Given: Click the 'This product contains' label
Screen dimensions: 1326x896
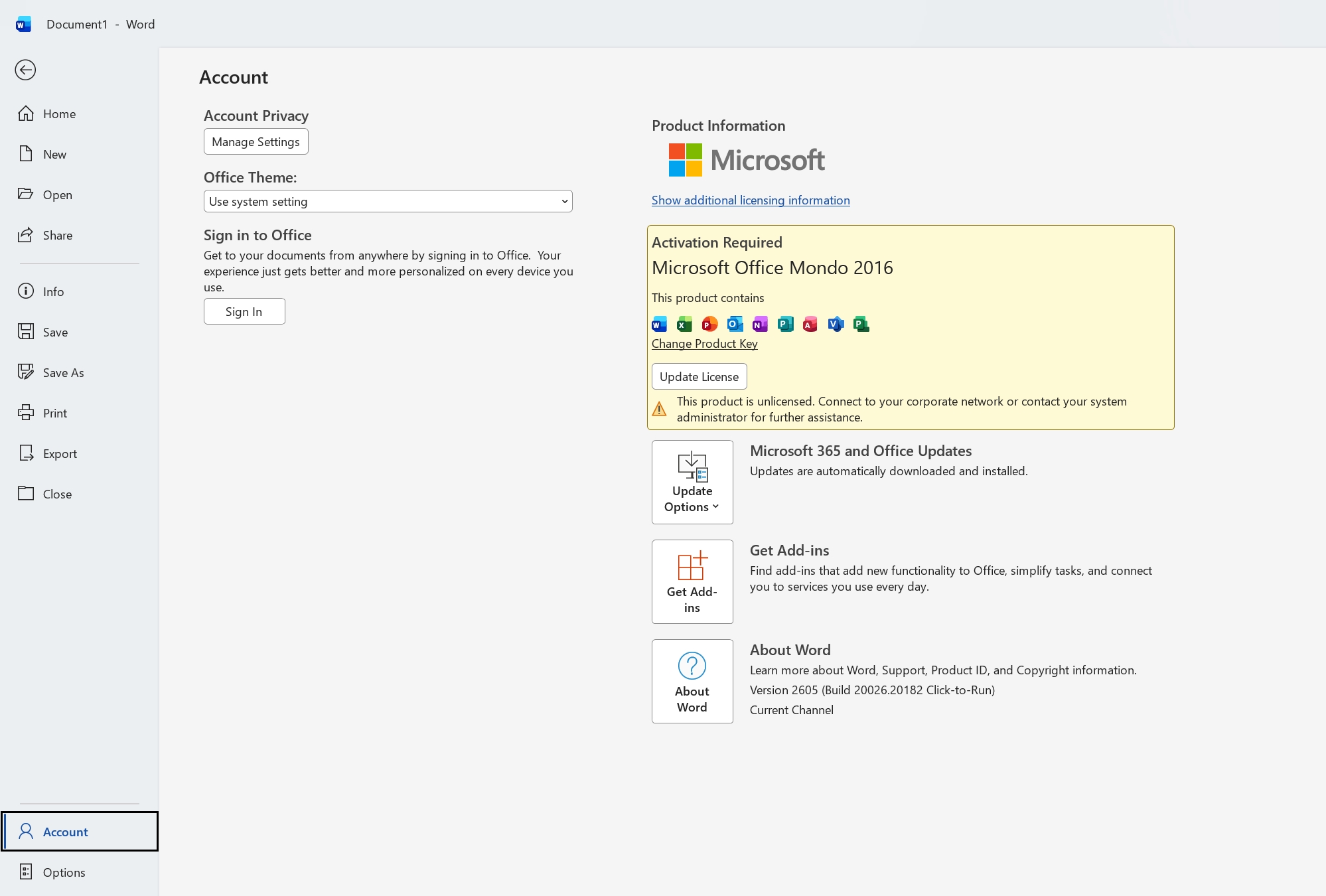Looking at the screenshot, I should (707, 297).
